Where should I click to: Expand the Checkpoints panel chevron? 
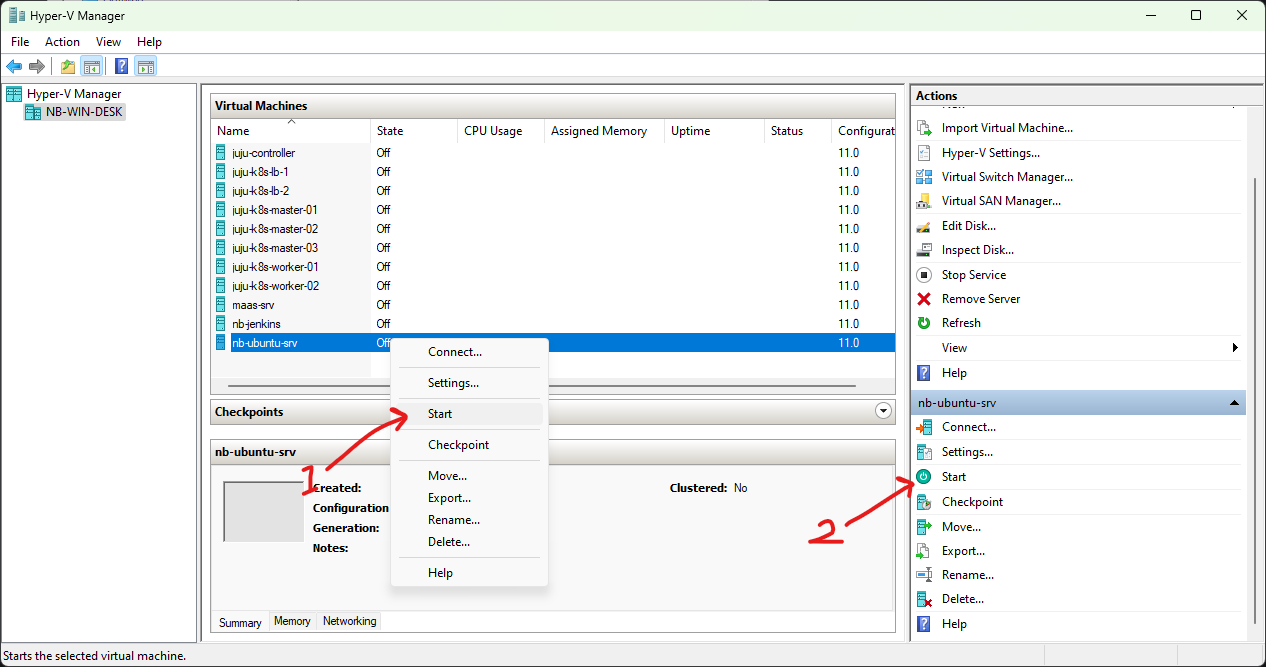882,411
